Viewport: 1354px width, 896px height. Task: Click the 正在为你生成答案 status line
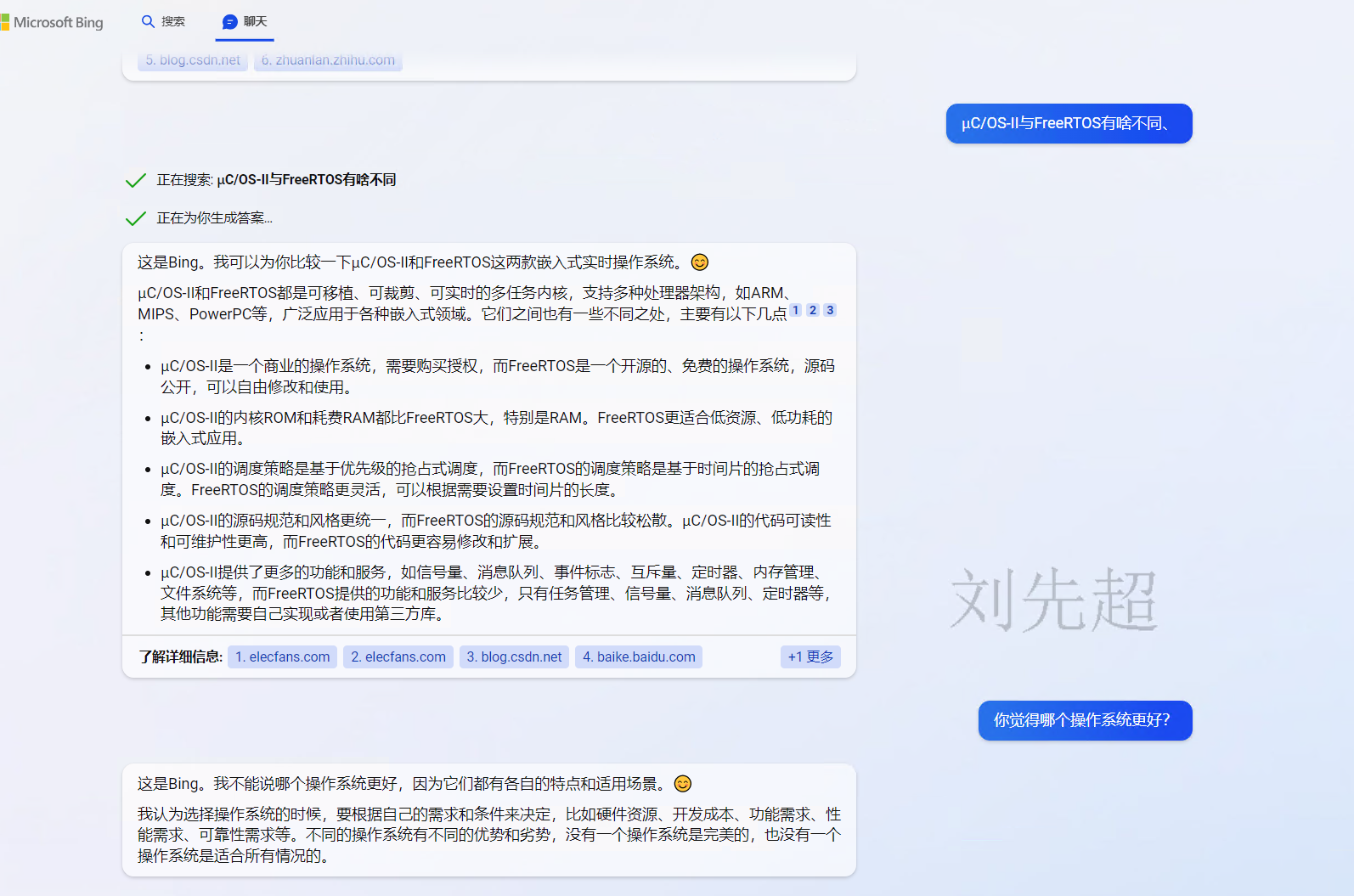click(x=215, y=218)
